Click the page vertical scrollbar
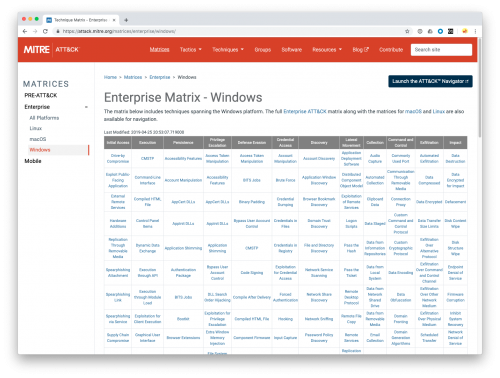 pyautogui.click(x=480, y=87)
